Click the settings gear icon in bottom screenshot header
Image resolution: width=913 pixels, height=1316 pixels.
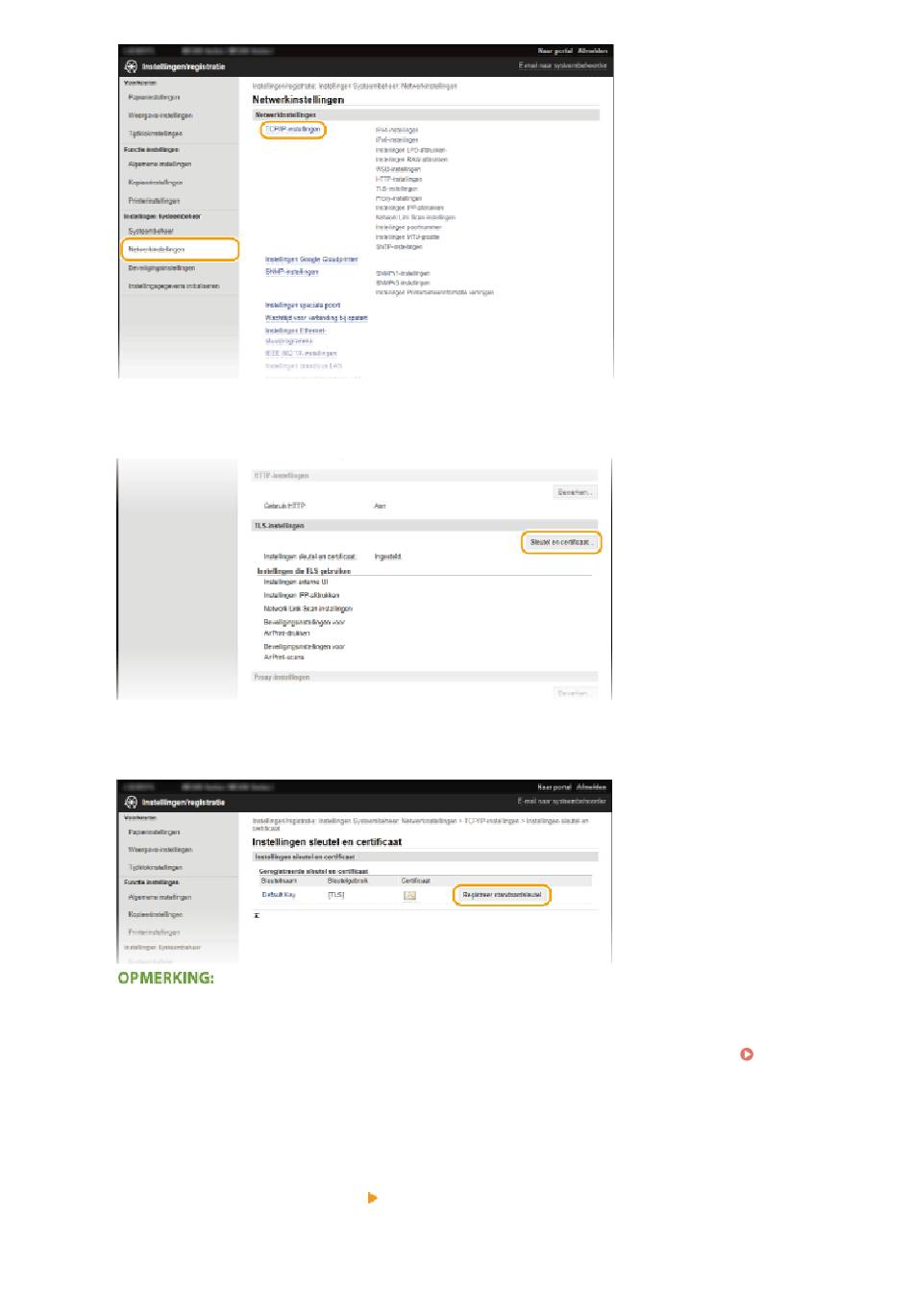(x=131, y=802)
